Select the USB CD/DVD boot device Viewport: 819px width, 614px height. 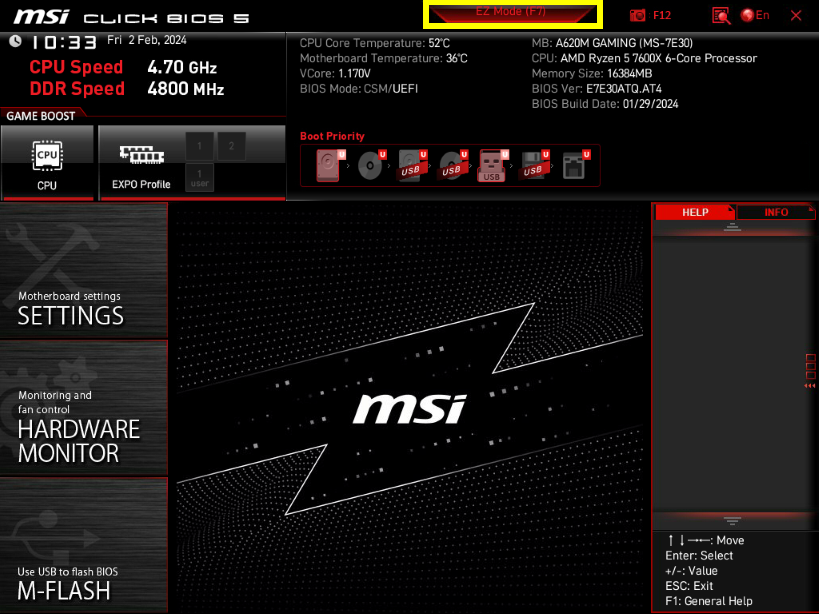point(452,166)
